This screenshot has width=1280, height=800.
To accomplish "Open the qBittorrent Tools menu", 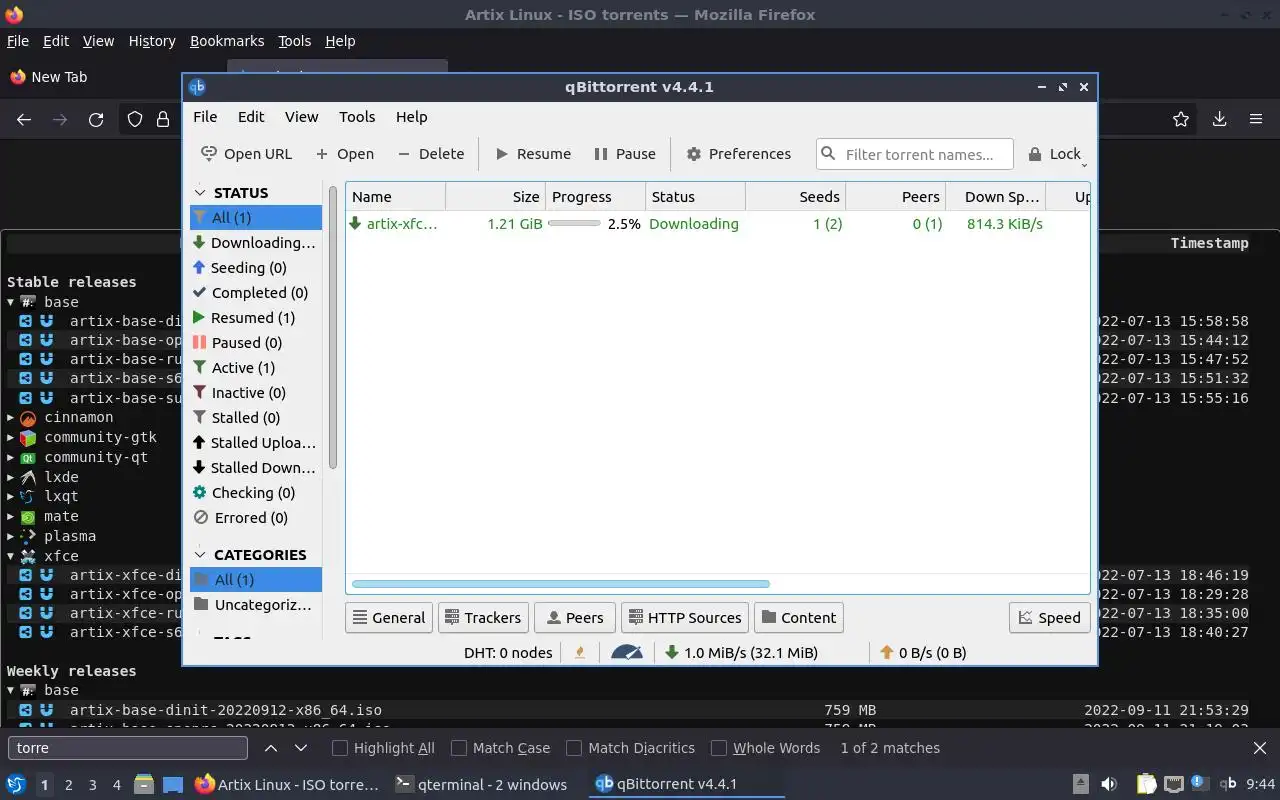I will pyautogui.click(x=357, y=117).
